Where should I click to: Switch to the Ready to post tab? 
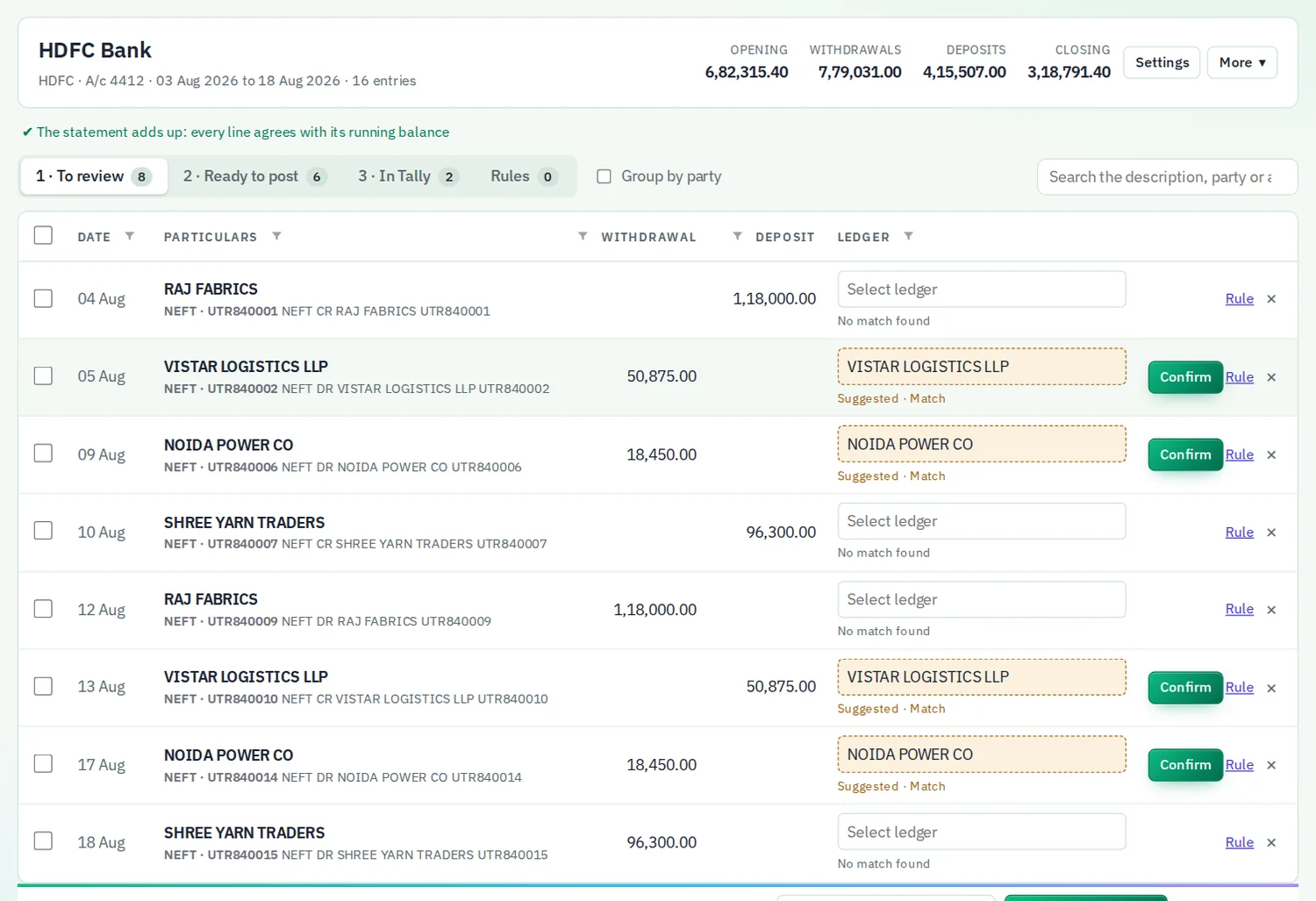pos(254,176)
